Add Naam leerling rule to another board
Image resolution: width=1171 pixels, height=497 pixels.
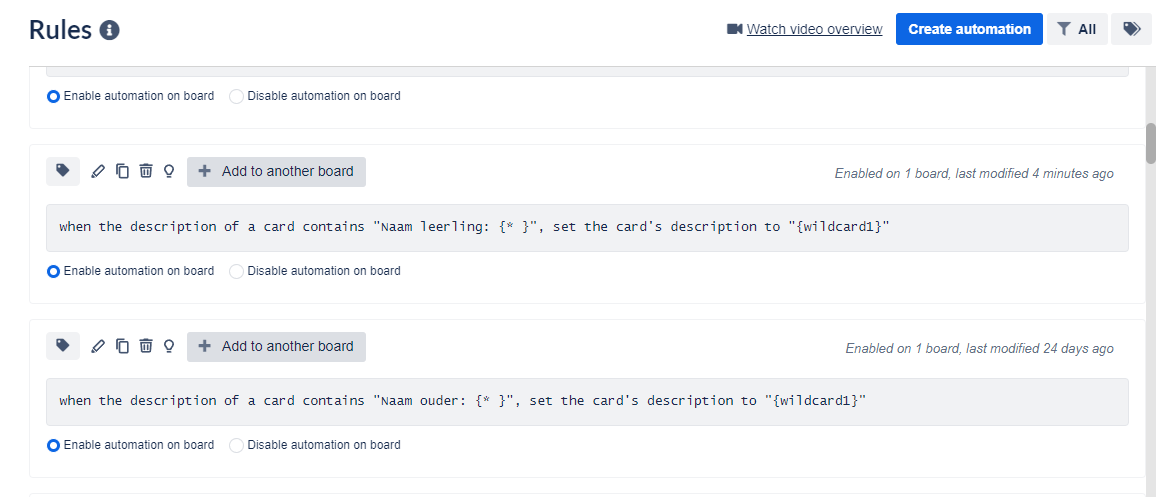(x=276, y=171)
